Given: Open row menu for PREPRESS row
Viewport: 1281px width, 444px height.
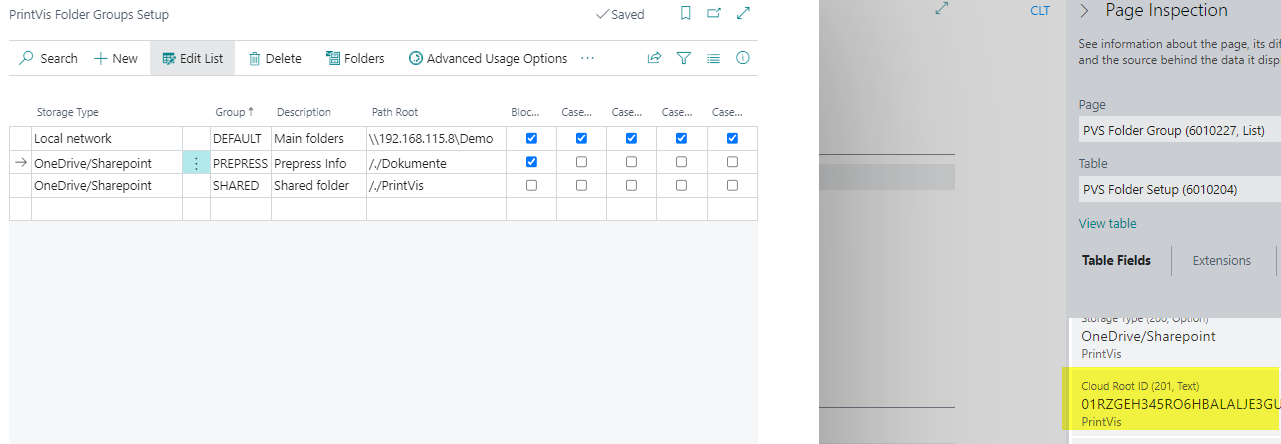Looking at the screenshot, I should click(196, 162).
